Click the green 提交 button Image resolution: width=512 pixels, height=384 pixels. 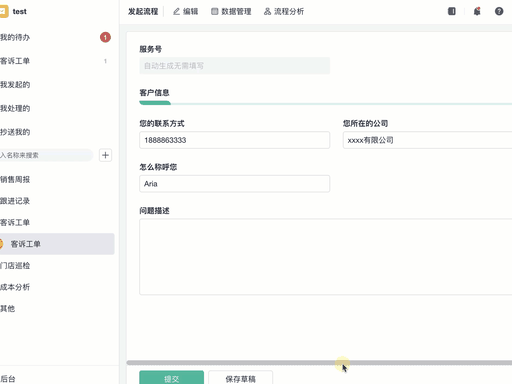coord(172,378)
